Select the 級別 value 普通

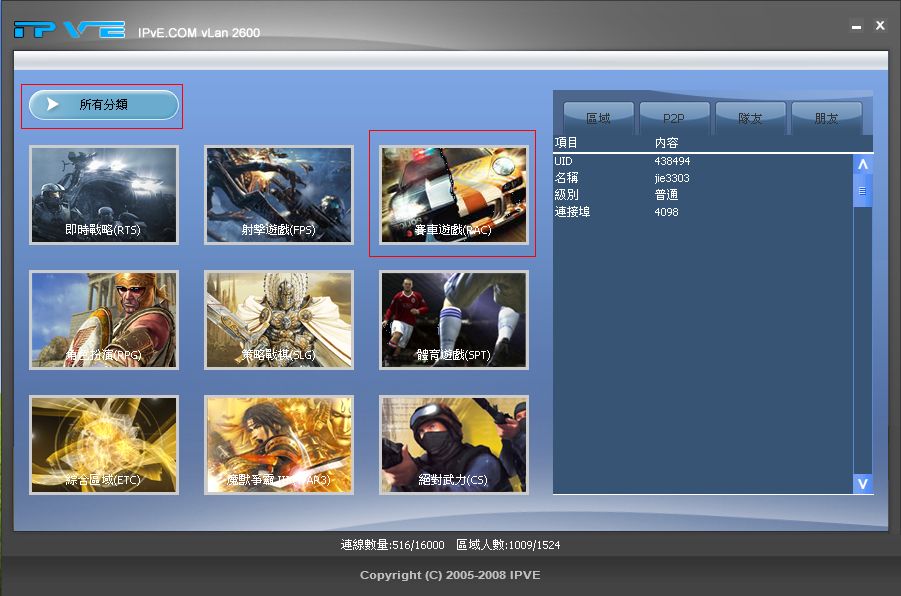point(667,195)
